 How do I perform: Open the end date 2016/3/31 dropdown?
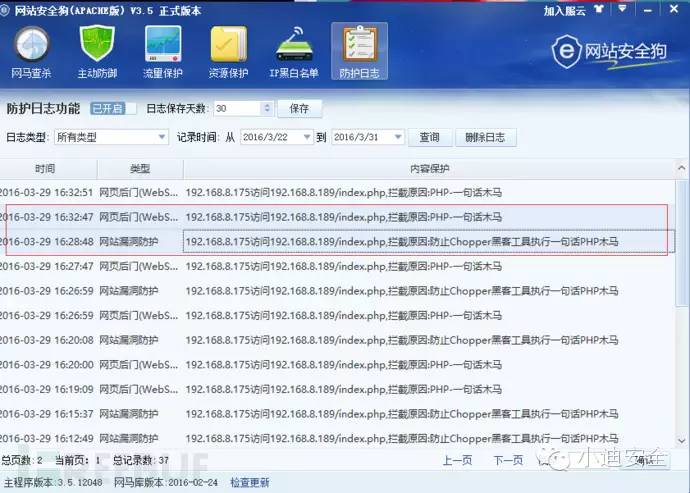tap(368, 137)
